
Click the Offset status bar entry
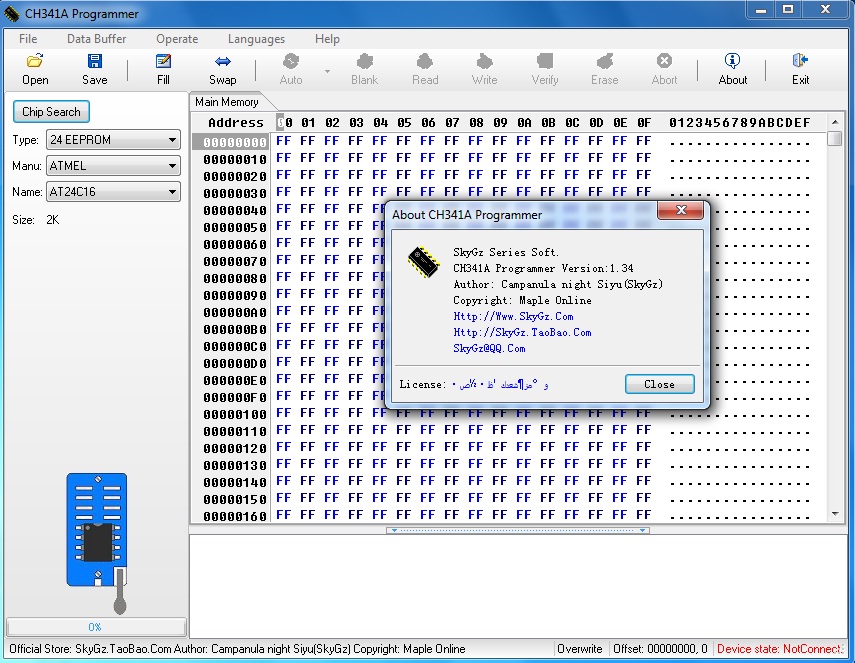tap(660, 649)
